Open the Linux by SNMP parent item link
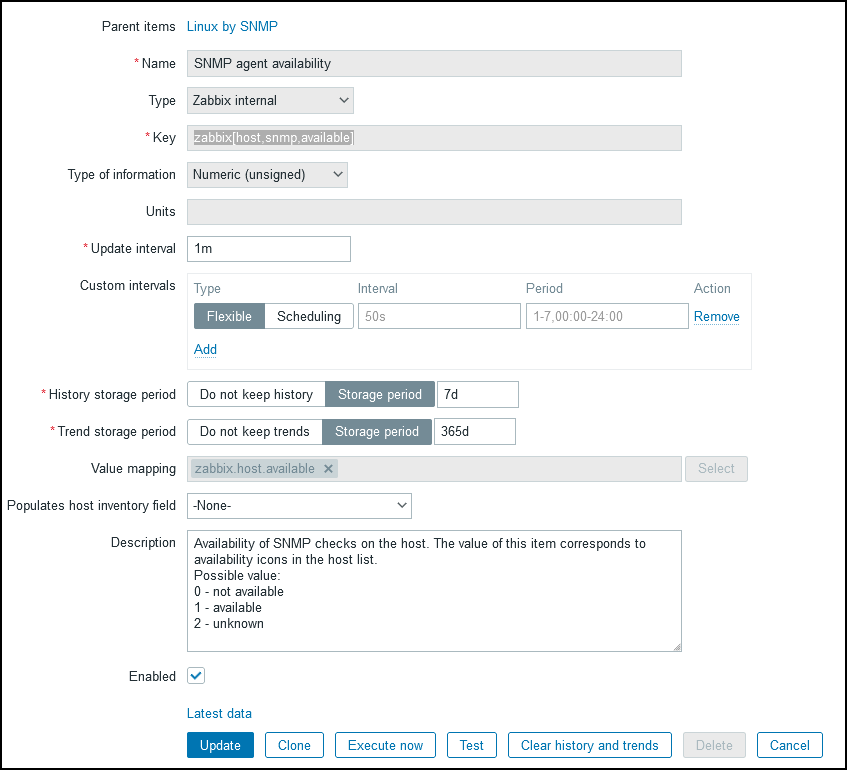 click(232, 26)
